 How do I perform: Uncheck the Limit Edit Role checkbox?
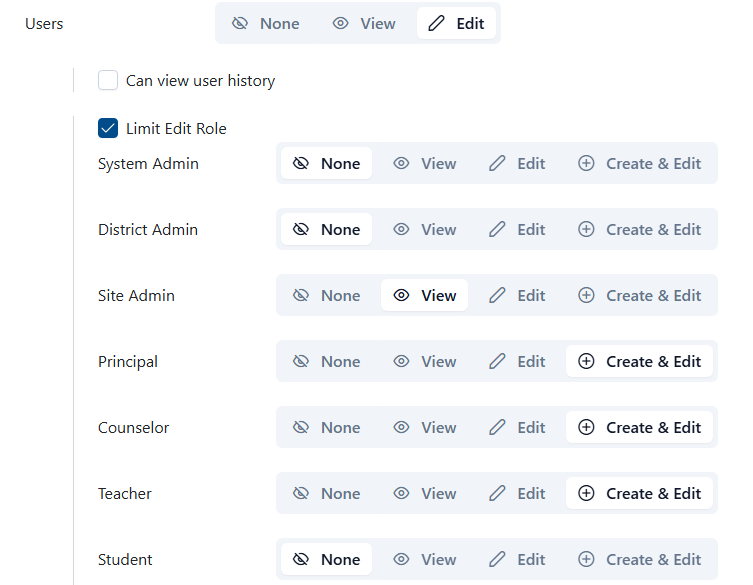[x=108, y=128]
